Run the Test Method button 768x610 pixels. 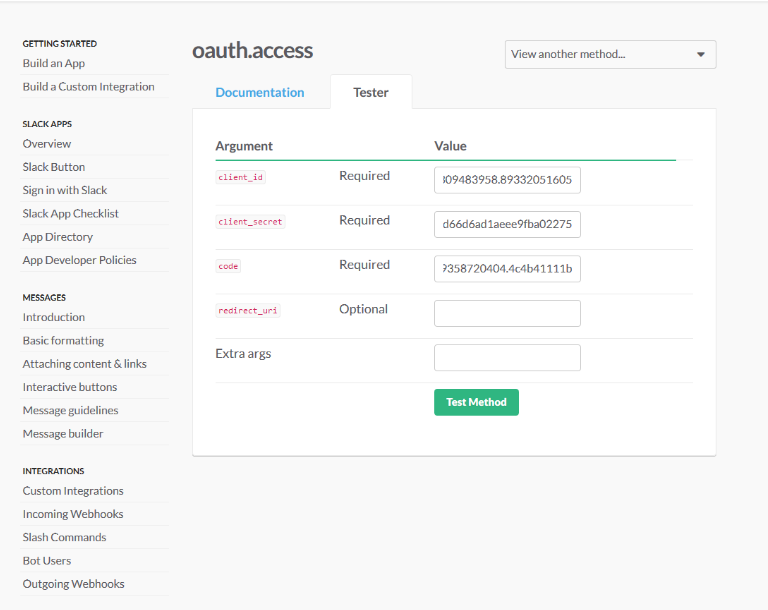476,402
